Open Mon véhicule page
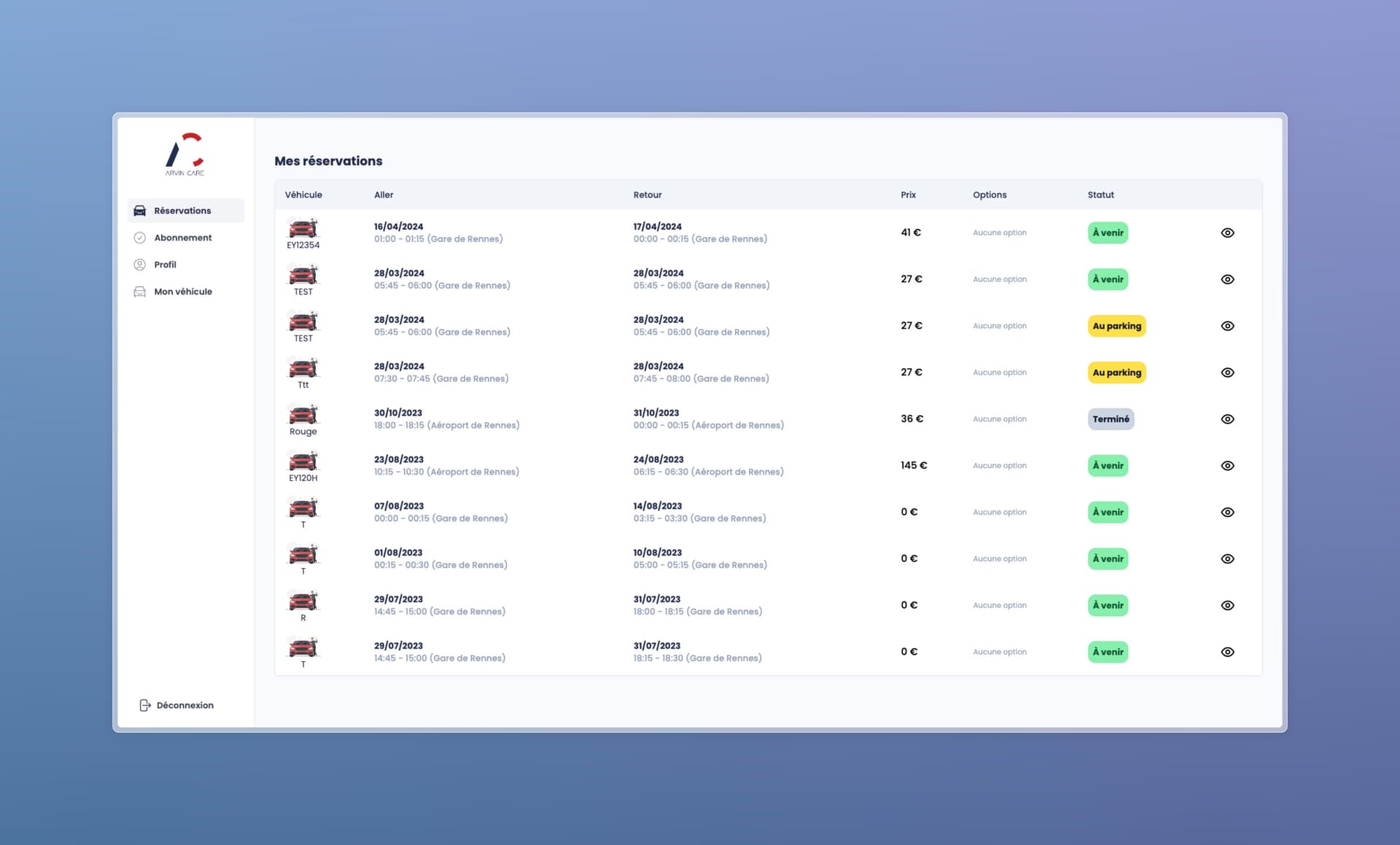 [182, 292]
